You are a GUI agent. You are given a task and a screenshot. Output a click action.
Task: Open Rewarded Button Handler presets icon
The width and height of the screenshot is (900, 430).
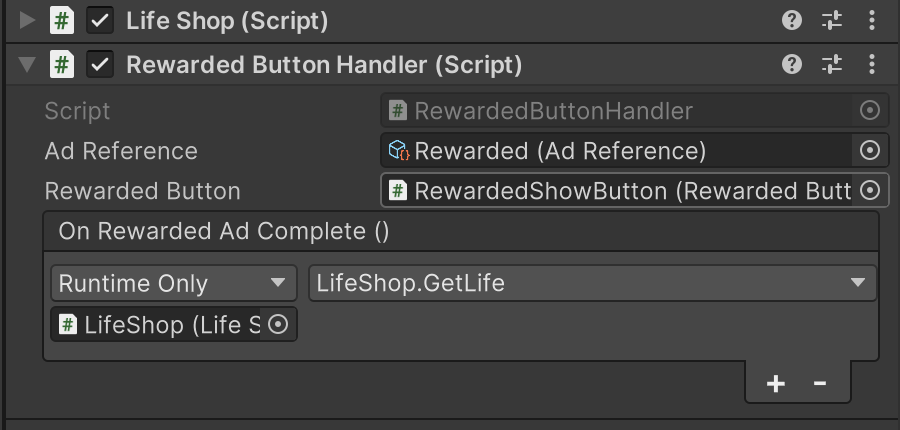tap(832, 65)
